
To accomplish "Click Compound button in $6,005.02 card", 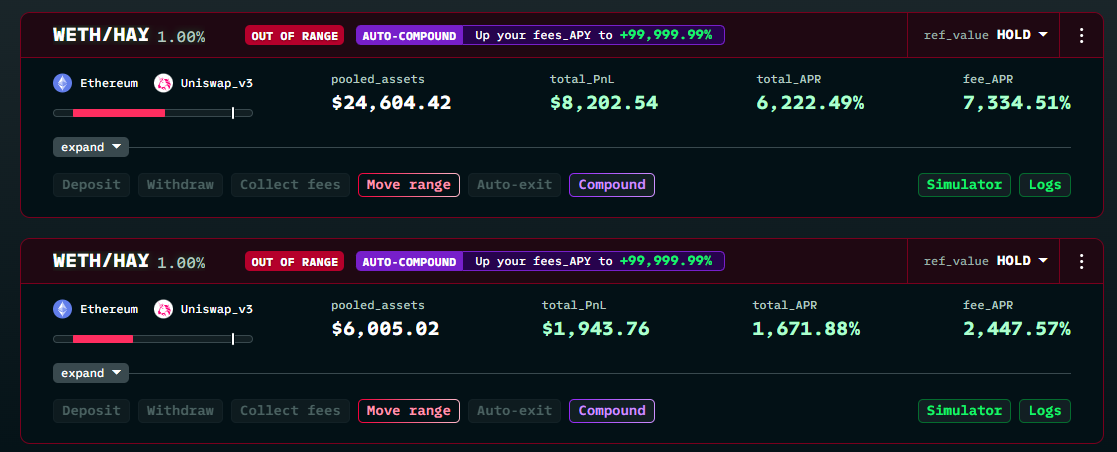I will 612,411.
